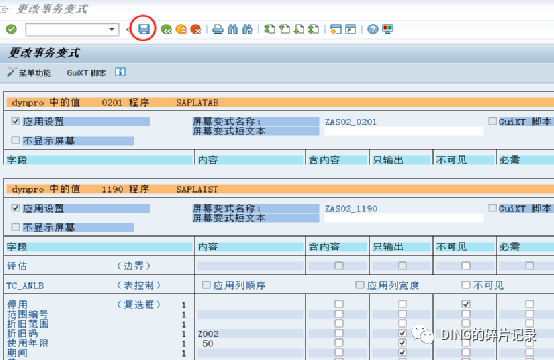This screenshot has width=554, height=360.
Task: Open the command field dropdown arrow
Action: (112, 29)
